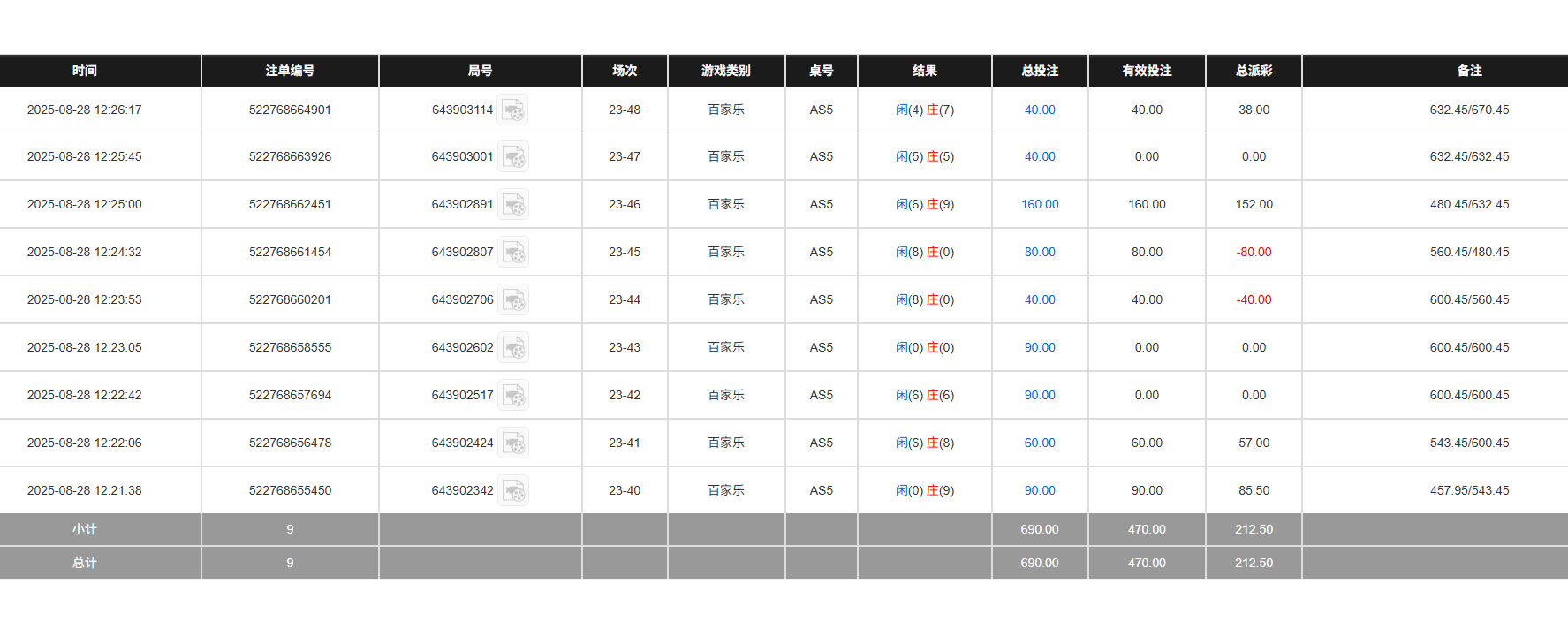Select the 时间 column header
Viewport: 1568px width, 621px height.
85,71
